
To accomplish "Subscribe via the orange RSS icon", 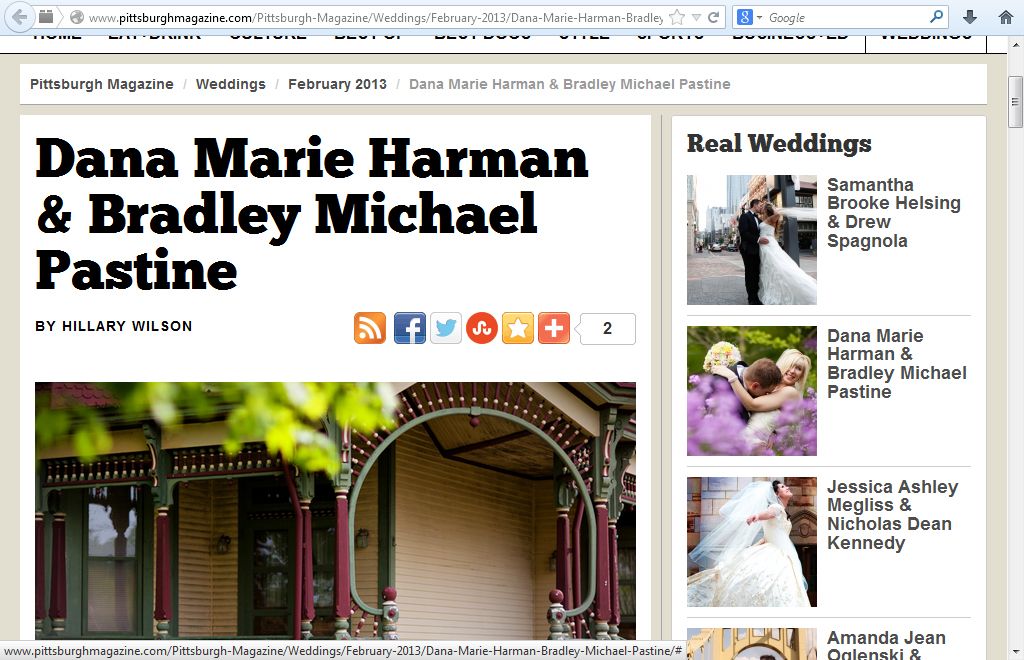I will click(x=370, y=328).
